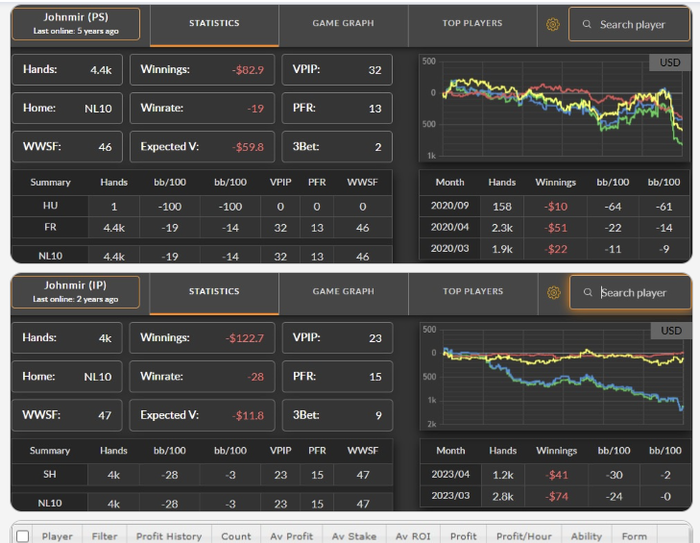Sort by Ability column header

click(x=587, y=536)
